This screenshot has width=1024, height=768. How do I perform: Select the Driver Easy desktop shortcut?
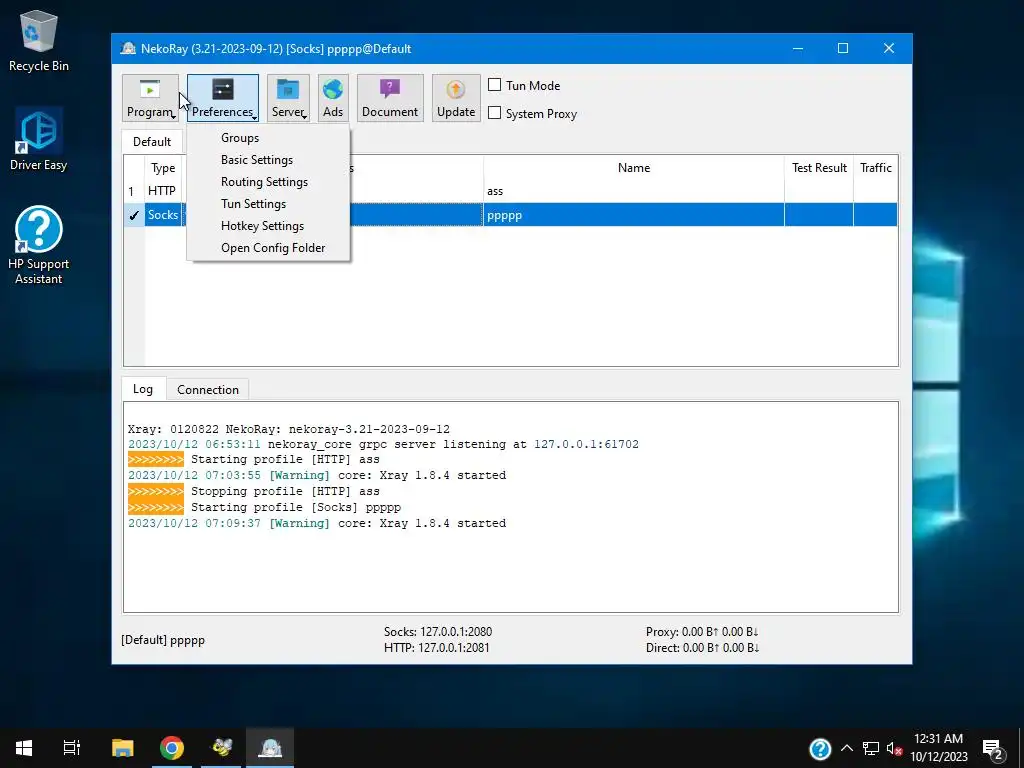(x=39, y=140)
